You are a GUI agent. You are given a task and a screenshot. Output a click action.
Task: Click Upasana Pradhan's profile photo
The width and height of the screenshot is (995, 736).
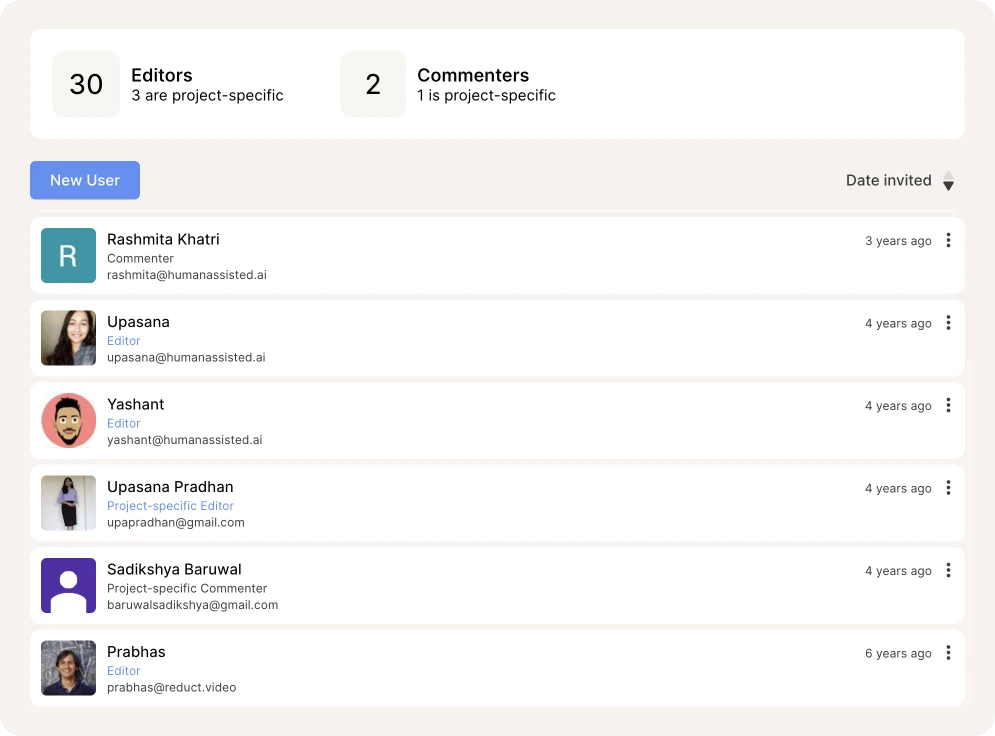pos(69,503)
